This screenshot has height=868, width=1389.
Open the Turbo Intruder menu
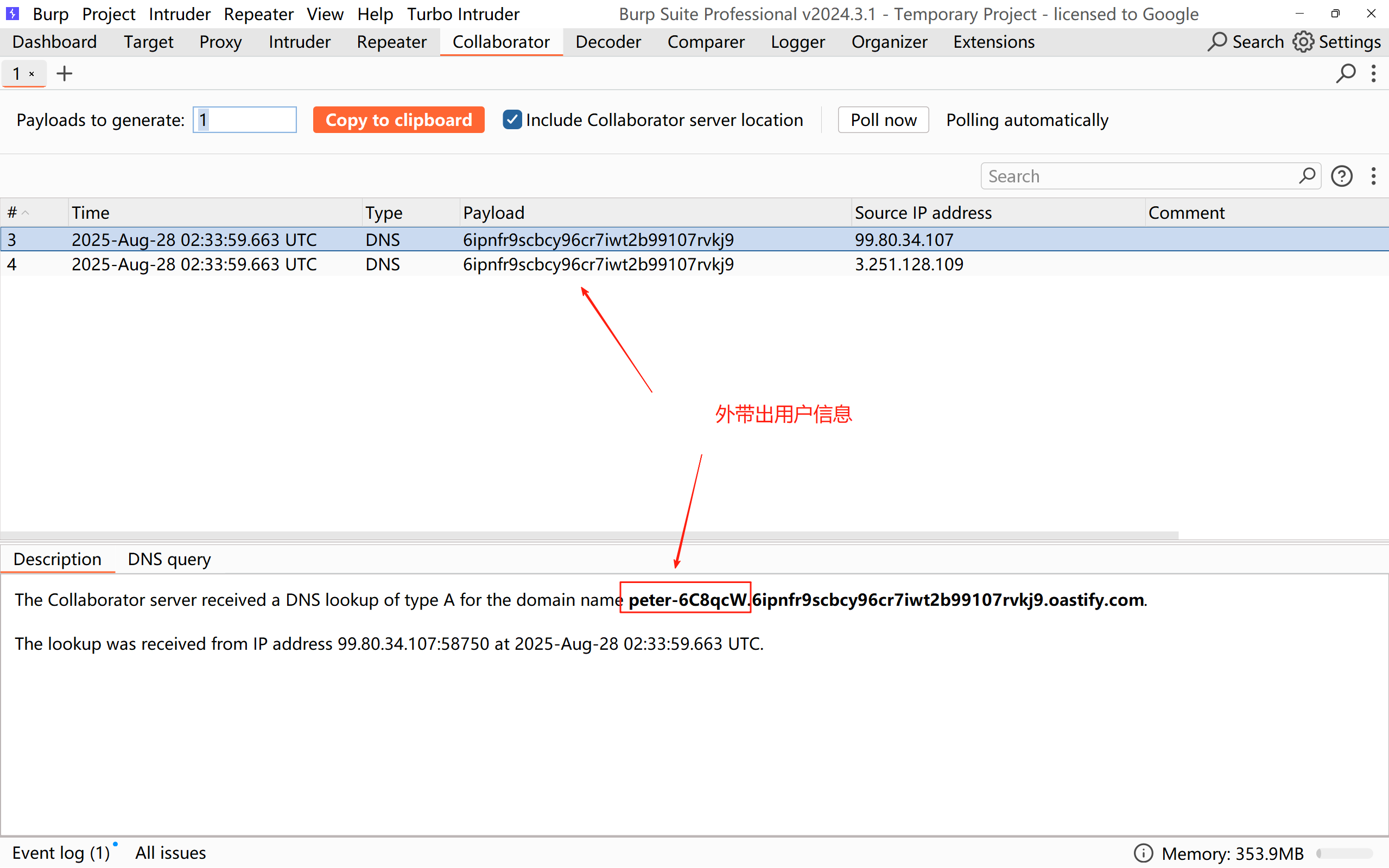pyautogui.click(x=462, y=14)
